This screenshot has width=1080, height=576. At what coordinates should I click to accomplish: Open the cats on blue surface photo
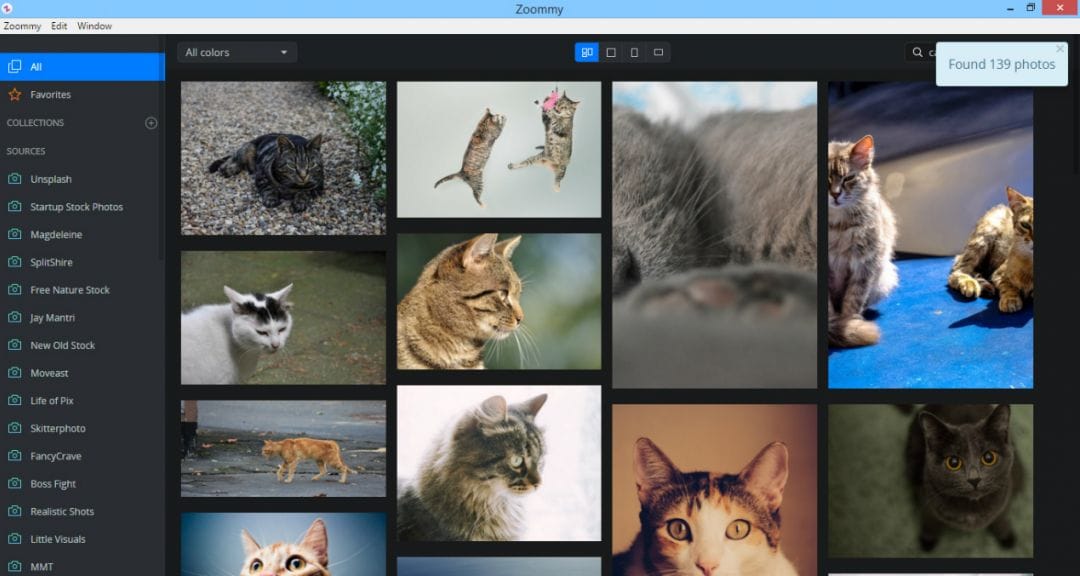click(x=930, y=235)
